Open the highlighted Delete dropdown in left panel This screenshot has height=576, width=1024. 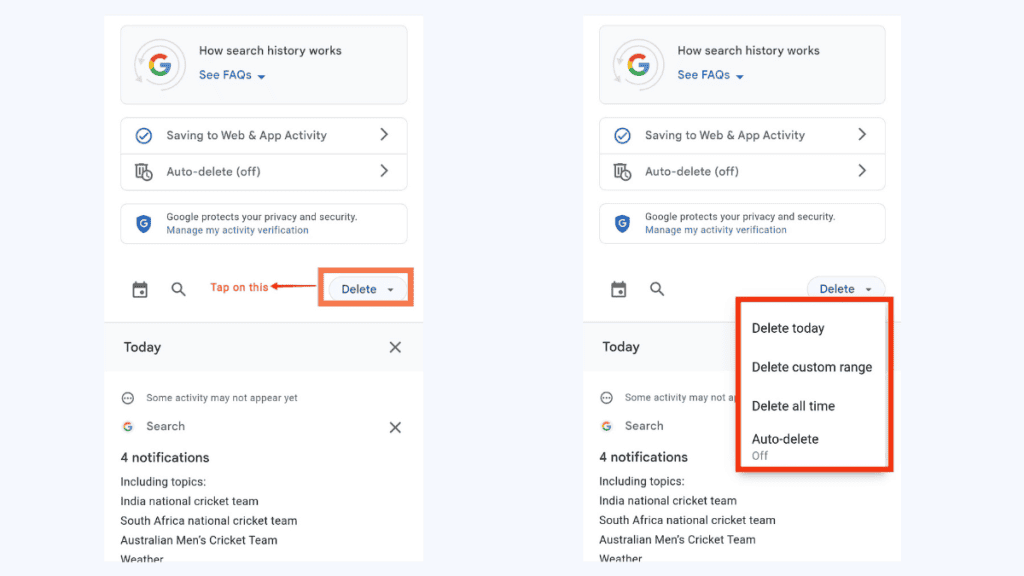tap(365, 289)
